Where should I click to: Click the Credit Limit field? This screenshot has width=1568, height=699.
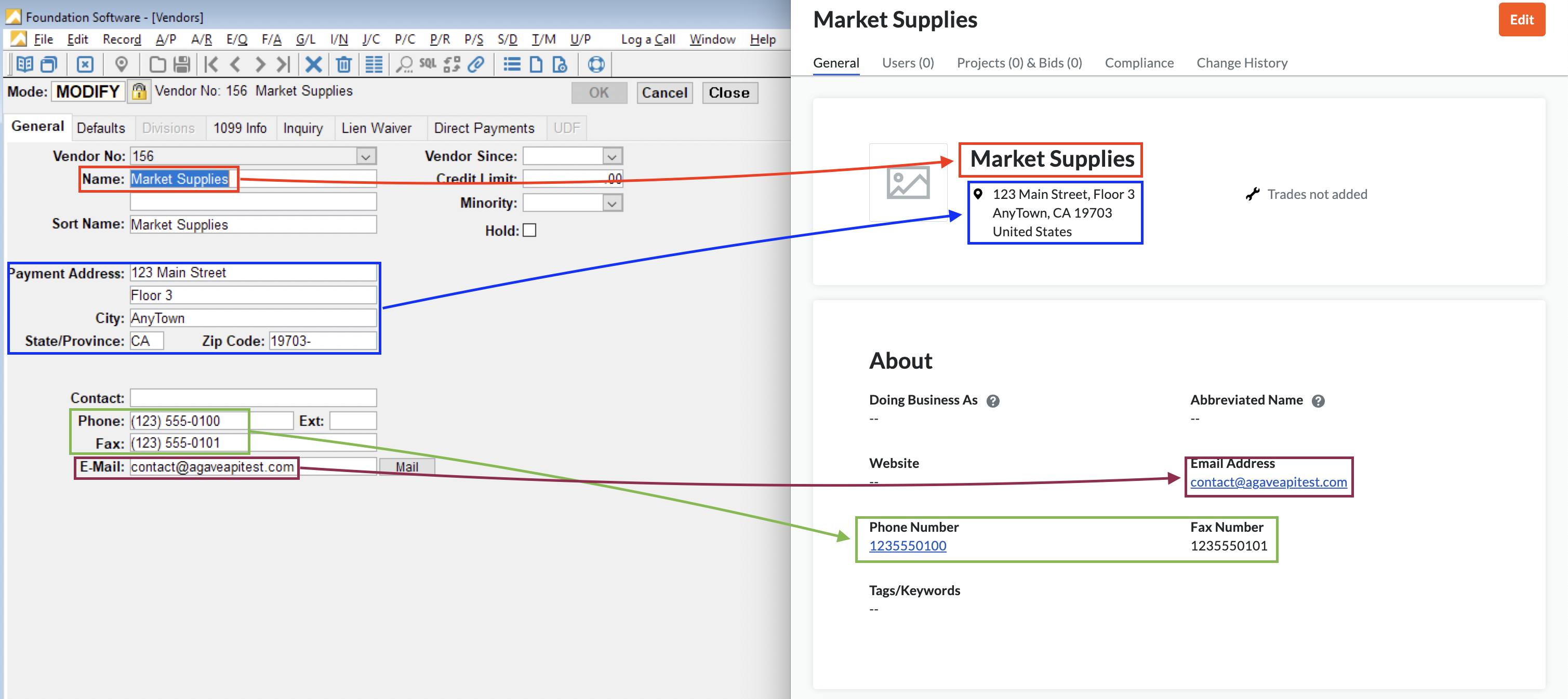572,178
